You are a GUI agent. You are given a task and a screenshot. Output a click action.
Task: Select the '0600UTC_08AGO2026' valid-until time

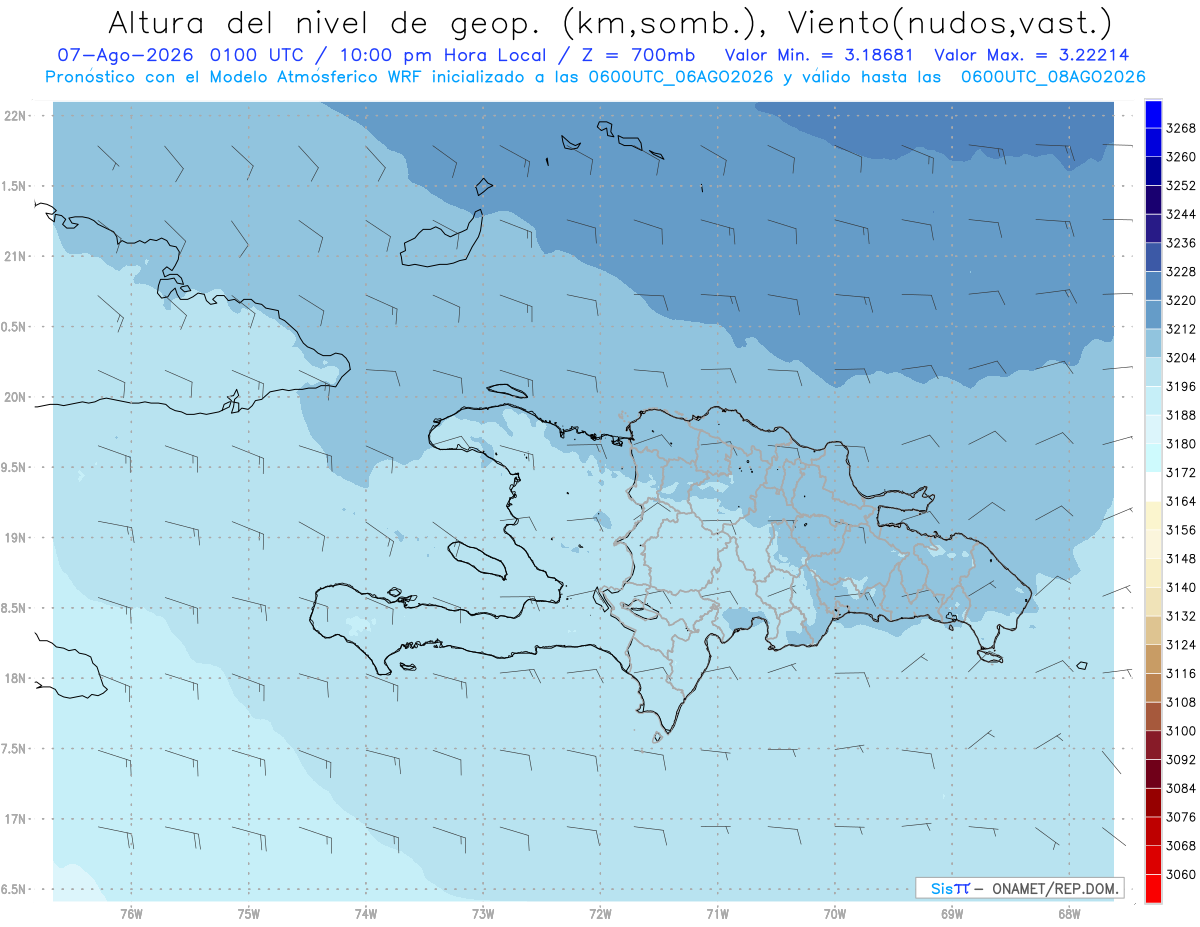(1053, 77)
